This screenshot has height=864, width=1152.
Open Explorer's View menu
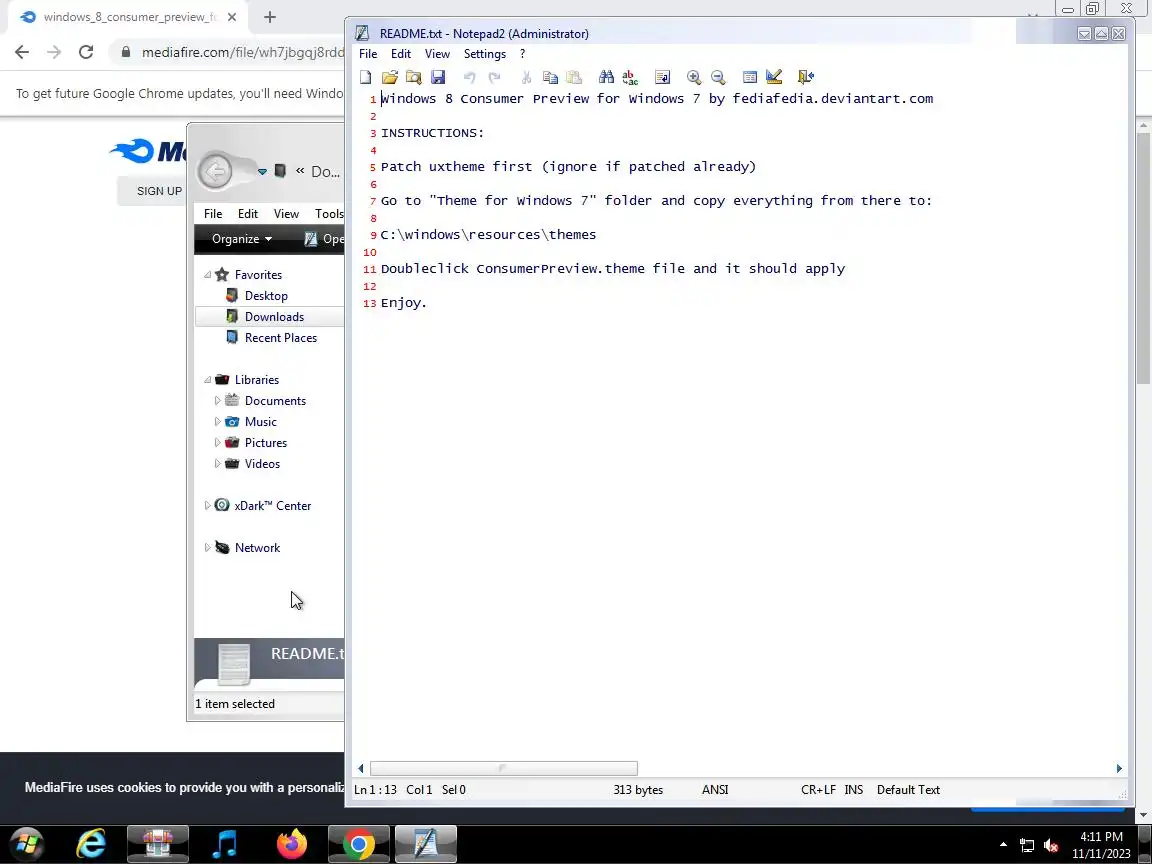coord(287,214)
